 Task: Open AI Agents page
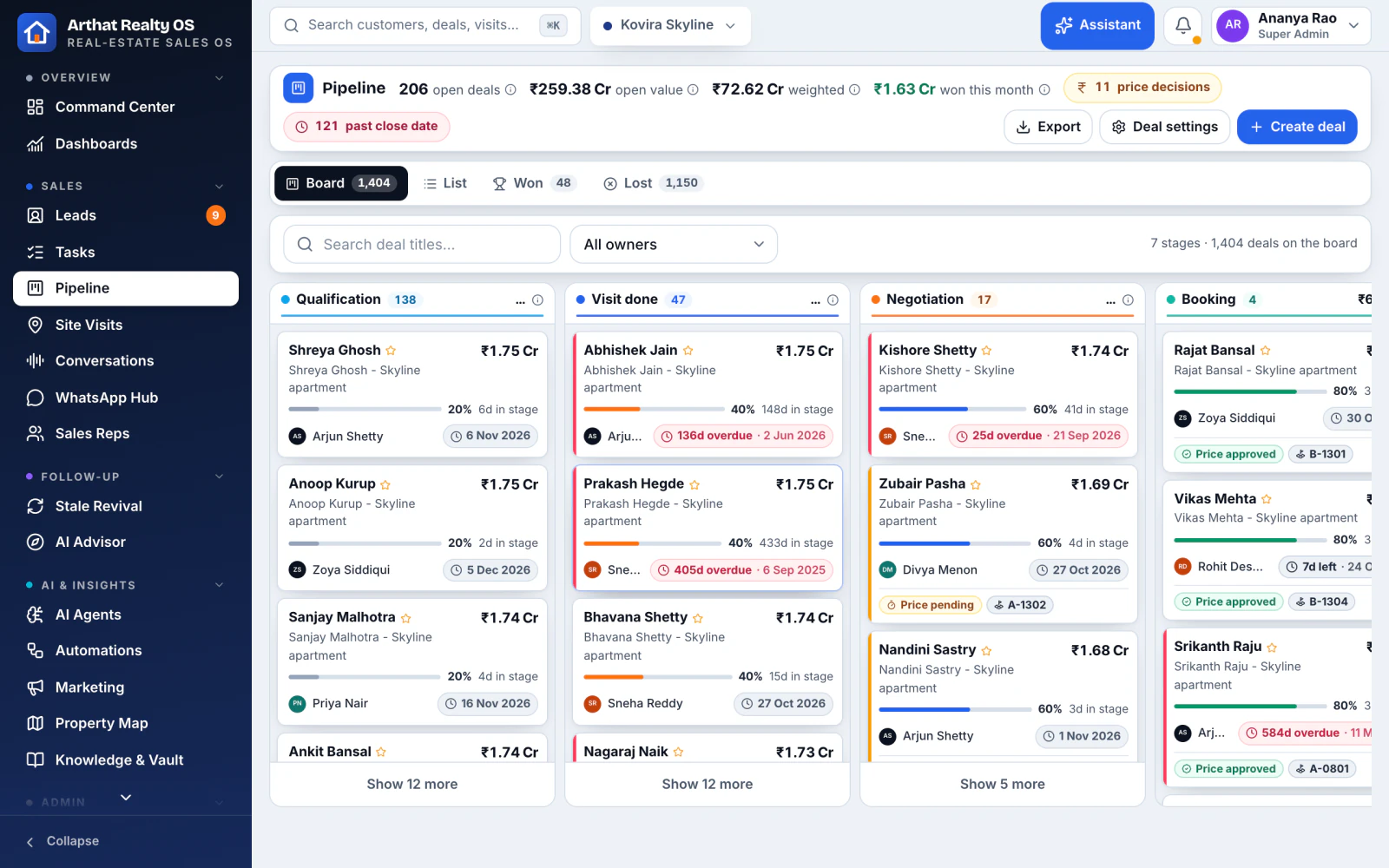coord(126,615)
